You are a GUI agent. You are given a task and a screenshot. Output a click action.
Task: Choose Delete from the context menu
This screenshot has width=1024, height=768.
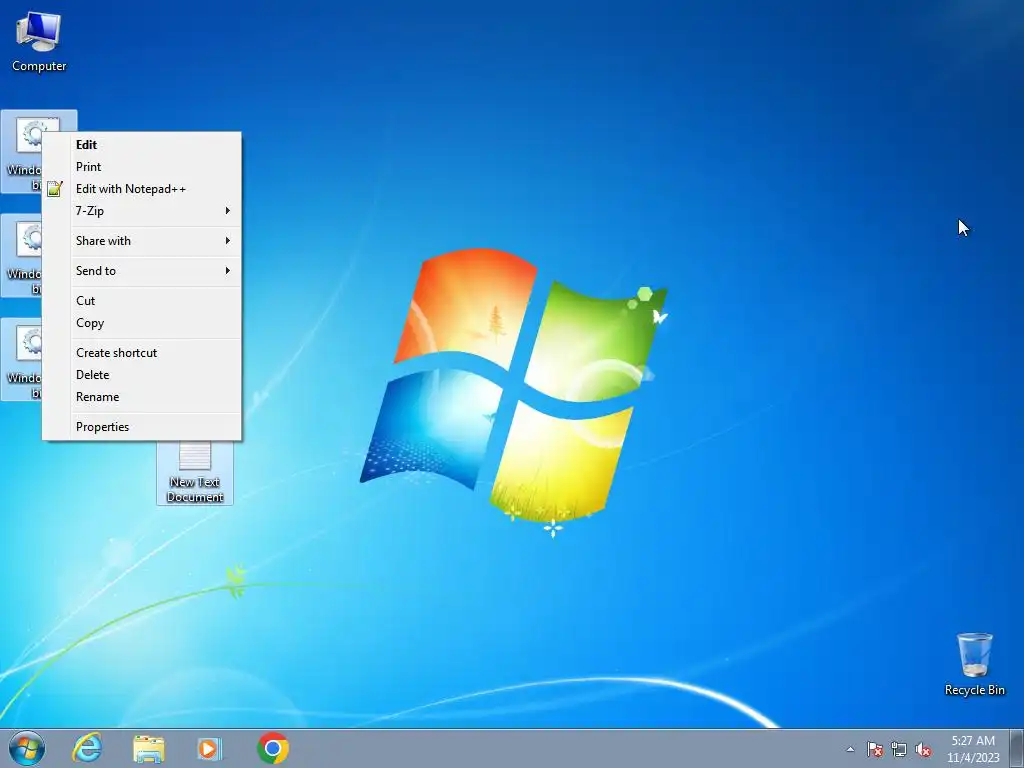point(142,375)
